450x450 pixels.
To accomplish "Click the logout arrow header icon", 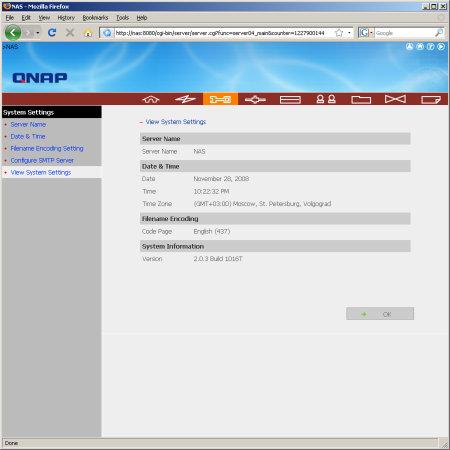I will [x=441, y=47].
